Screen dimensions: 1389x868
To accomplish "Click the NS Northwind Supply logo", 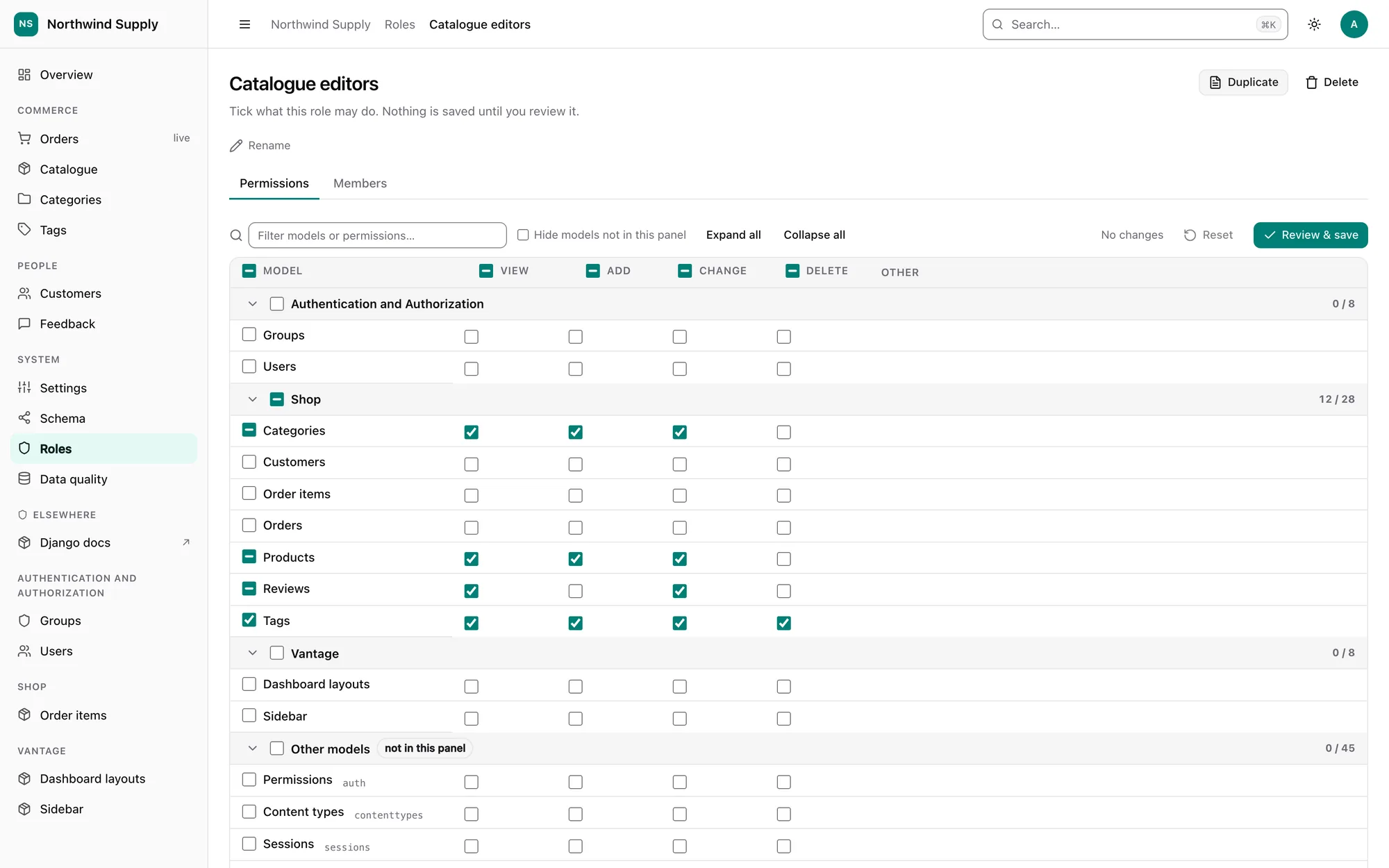I will tap(26, 24).
